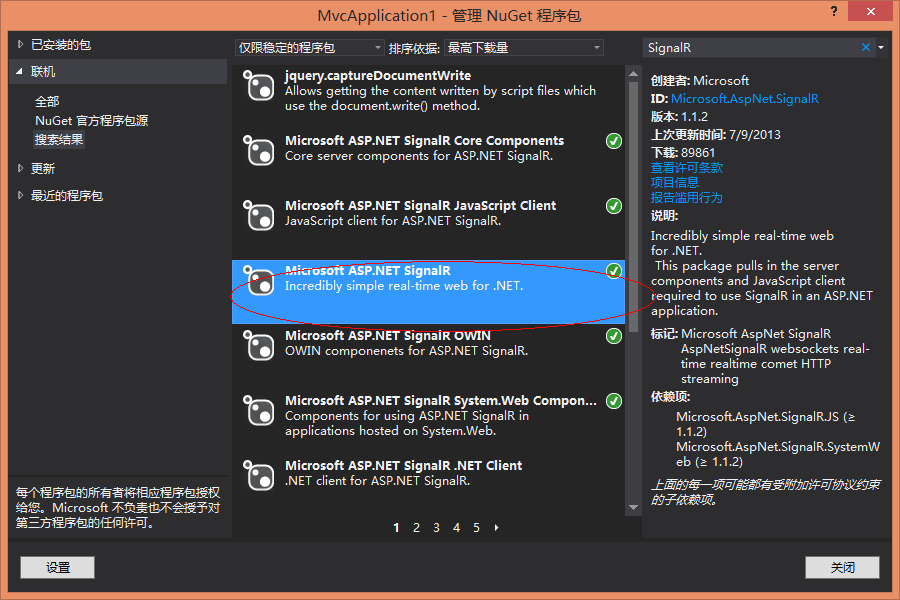Open the 仅限稳定的程序包 dropdown

point(309,48)
